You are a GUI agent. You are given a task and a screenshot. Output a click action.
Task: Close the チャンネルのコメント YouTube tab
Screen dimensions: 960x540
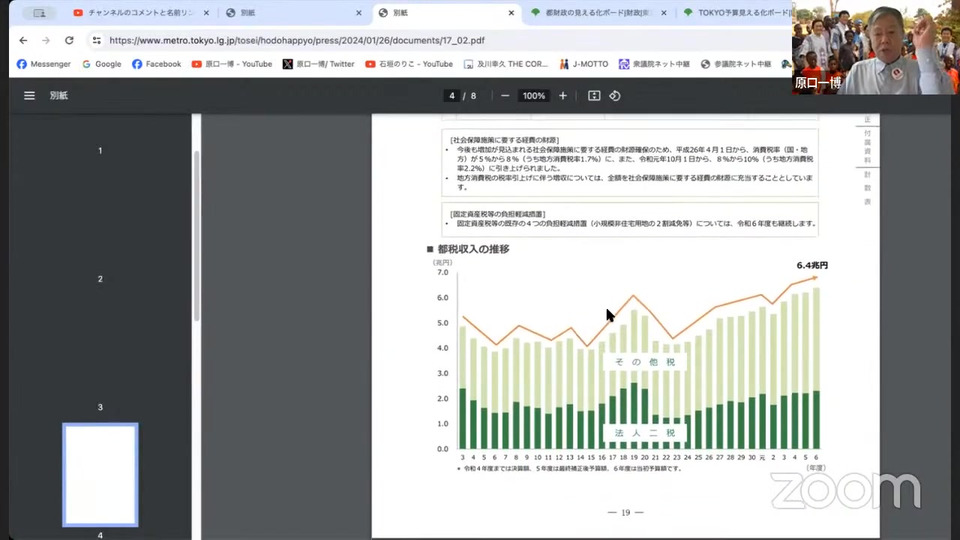click(206, 13)
